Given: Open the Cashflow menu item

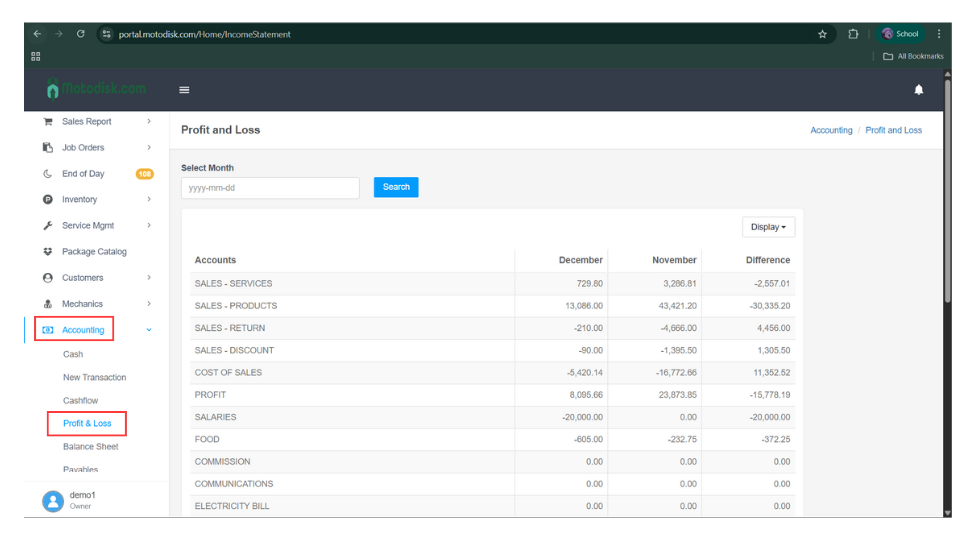Looking at the screenshot, I should pyautogui.click(x=80, y=401).
